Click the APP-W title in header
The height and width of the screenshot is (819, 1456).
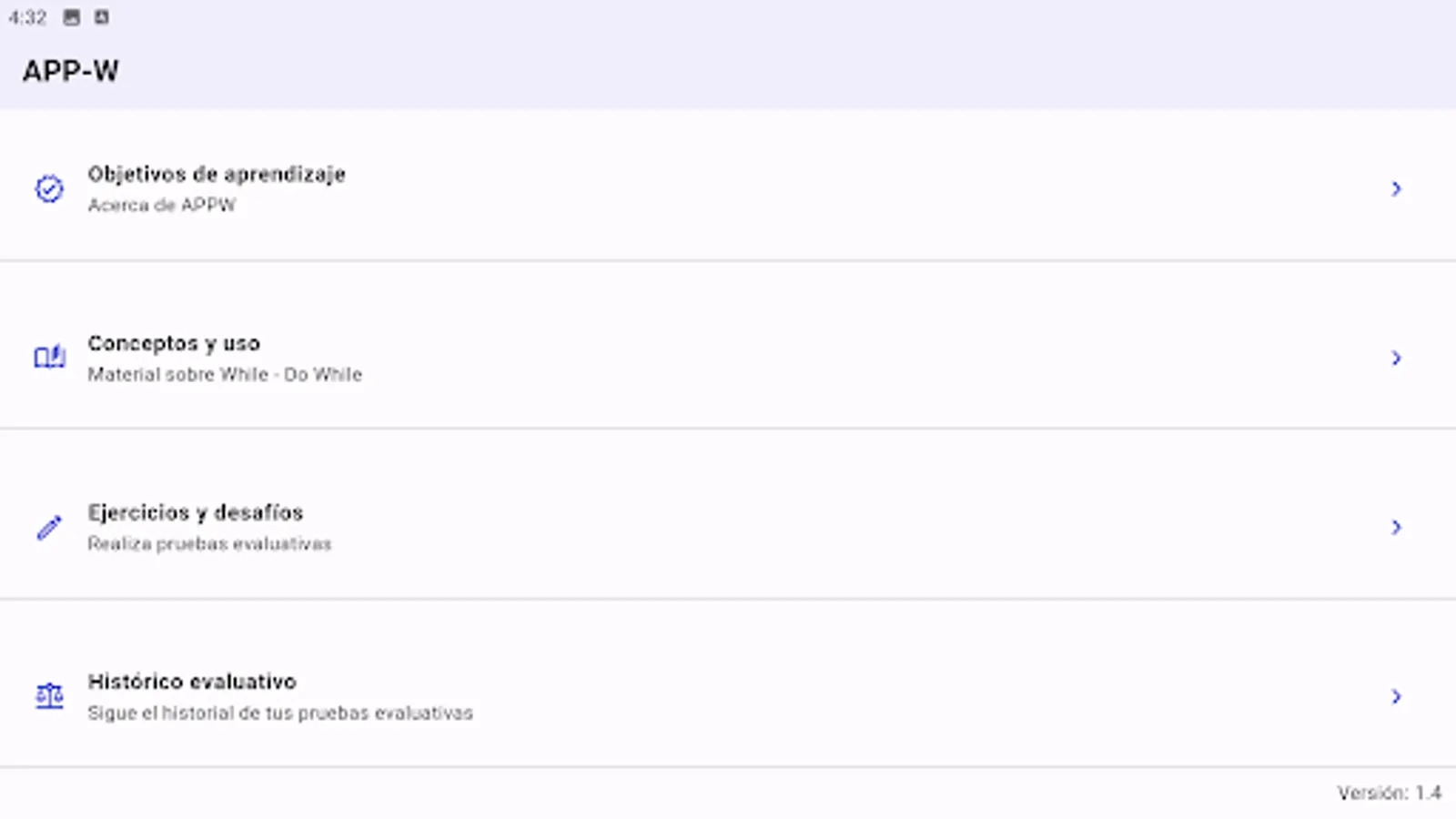[x=71, y=71]
